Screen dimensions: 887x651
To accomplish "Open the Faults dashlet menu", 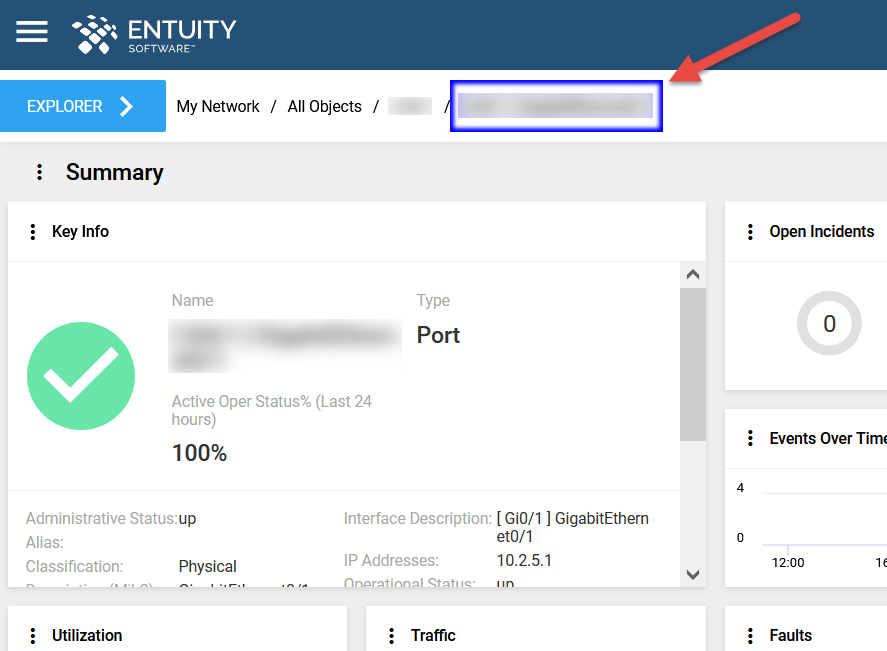I will click(x=750, y=635).
